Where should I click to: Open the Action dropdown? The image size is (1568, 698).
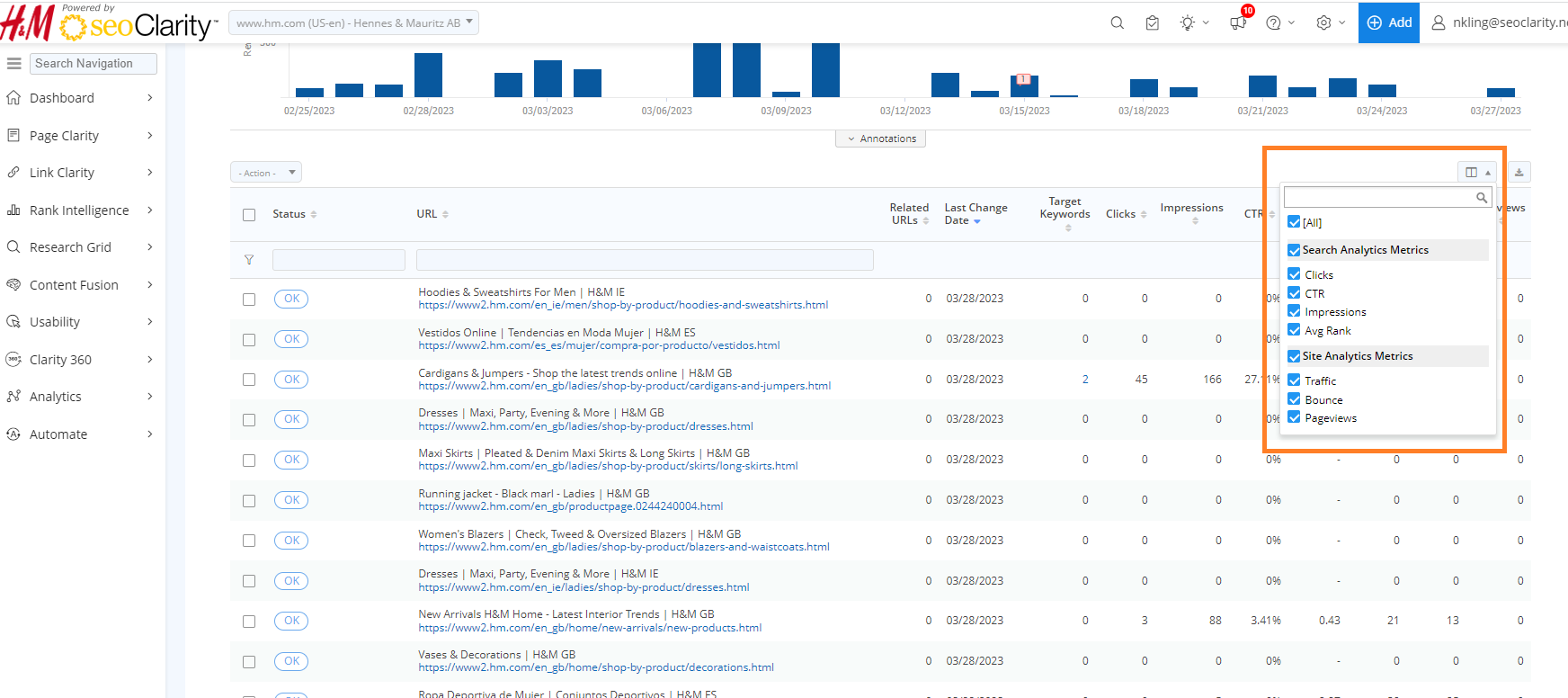point(266,173)
